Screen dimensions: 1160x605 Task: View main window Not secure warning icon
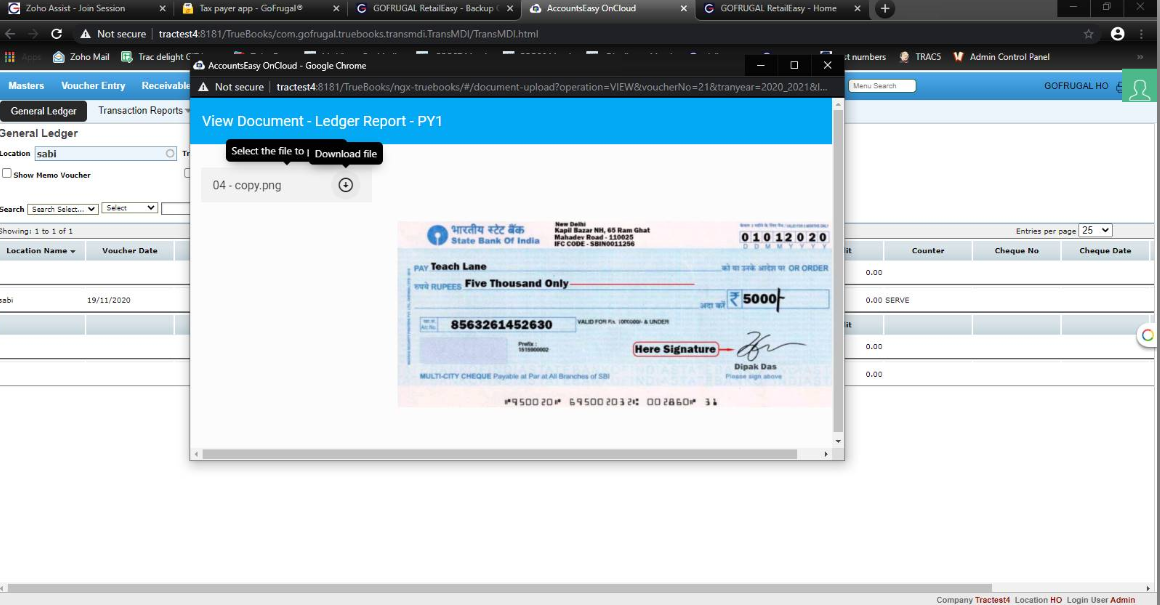pyautogui.click(x=86, y=34)
